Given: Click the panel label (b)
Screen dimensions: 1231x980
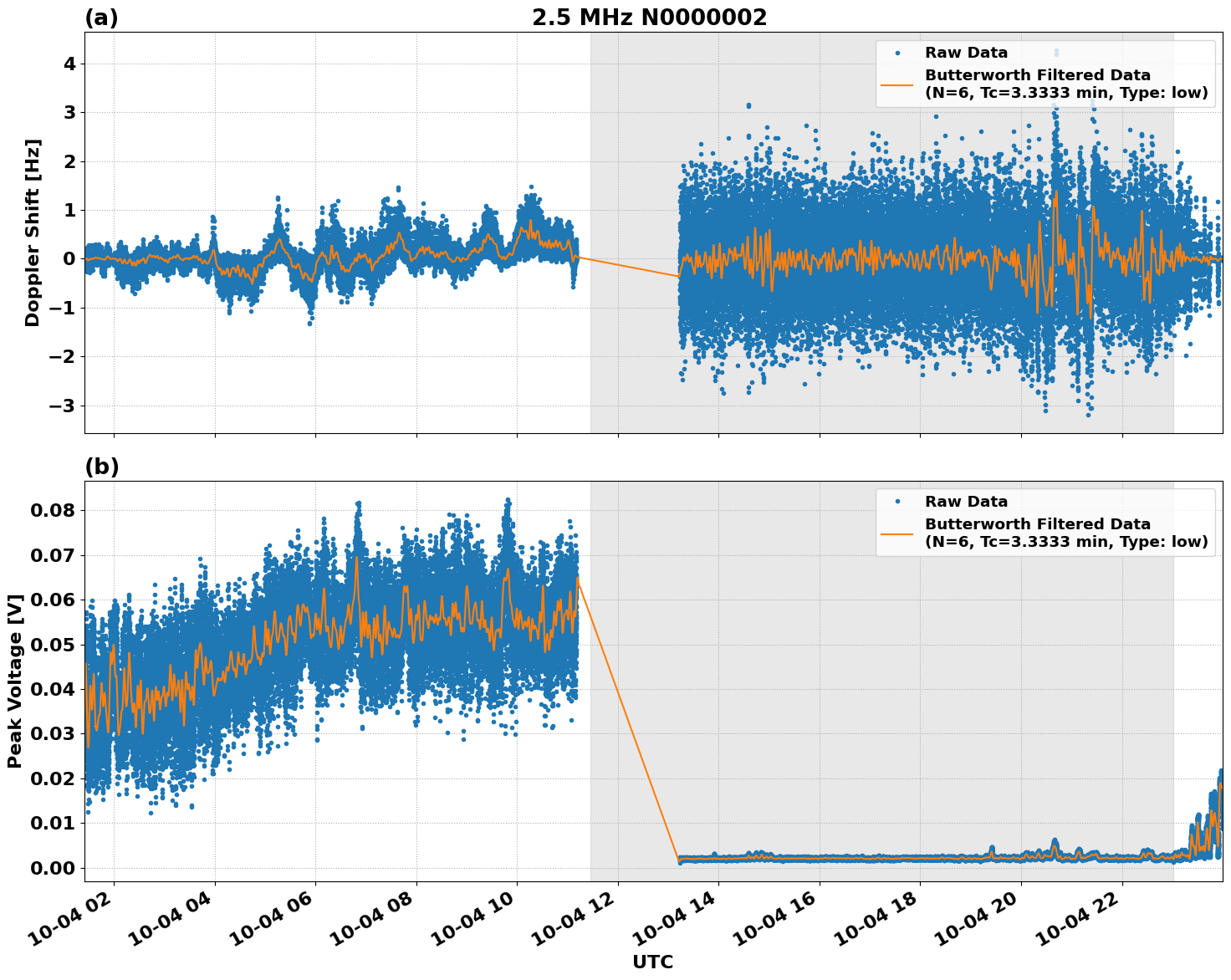Looking at the screenshot, I should pos(102,467).
